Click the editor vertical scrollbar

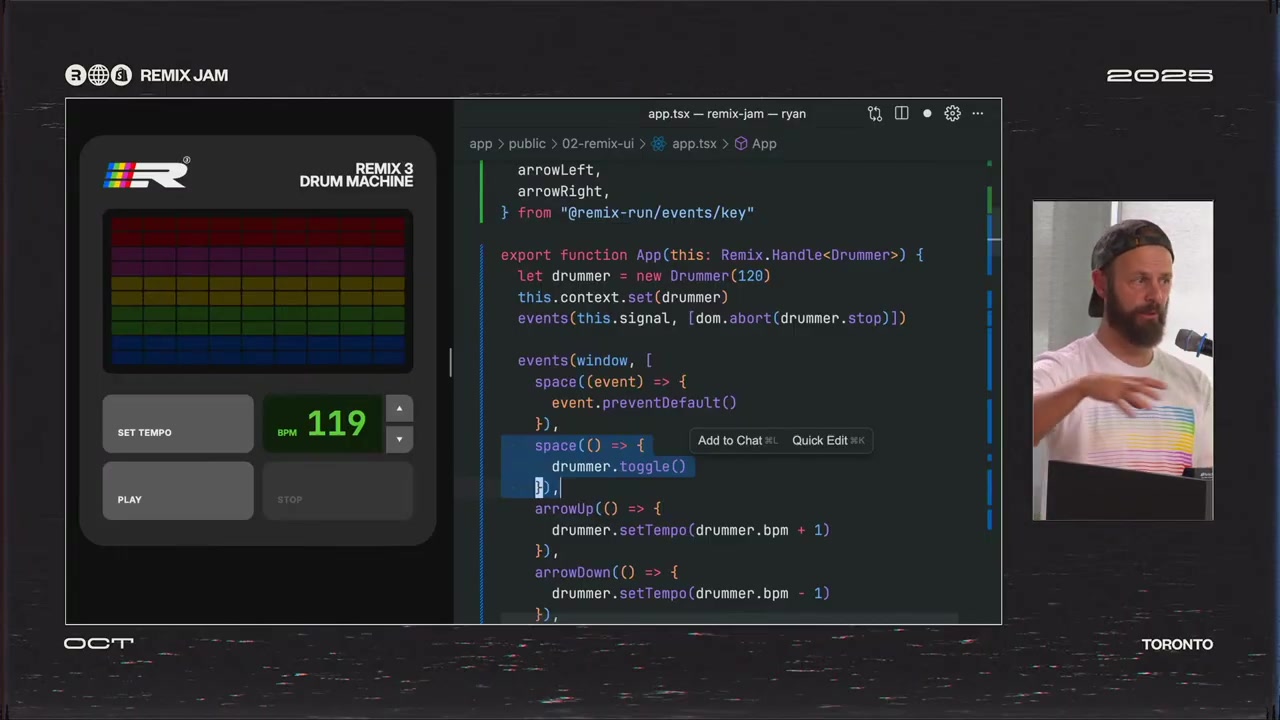point(990,390)
